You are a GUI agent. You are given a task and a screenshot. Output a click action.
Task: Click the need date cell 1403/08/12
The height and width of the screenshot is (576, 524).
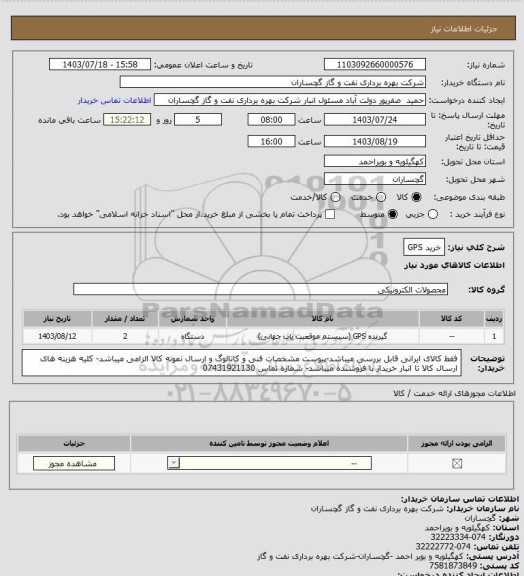click(x=57, y=336)
